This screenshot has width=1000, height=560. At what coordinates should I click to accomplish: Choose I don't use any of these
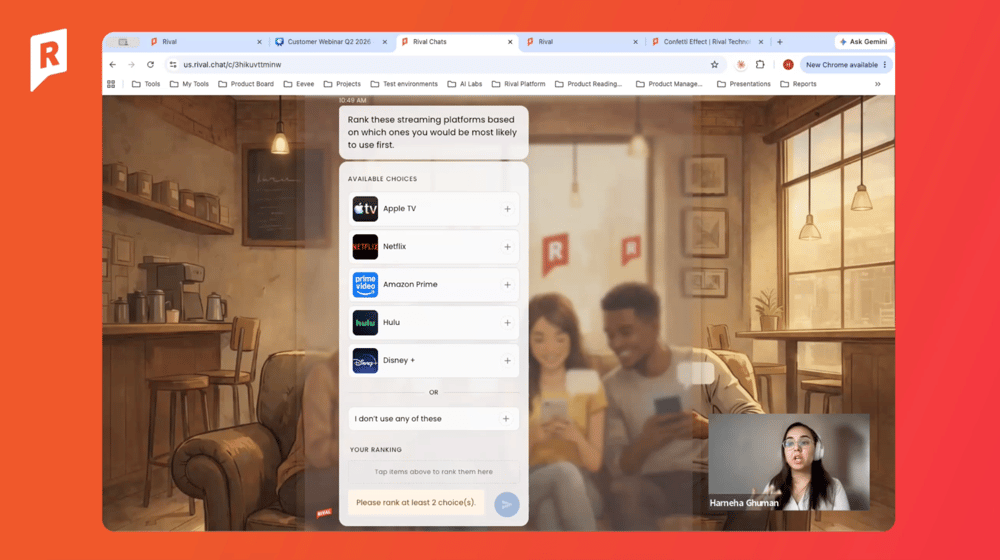coord(434,419)
